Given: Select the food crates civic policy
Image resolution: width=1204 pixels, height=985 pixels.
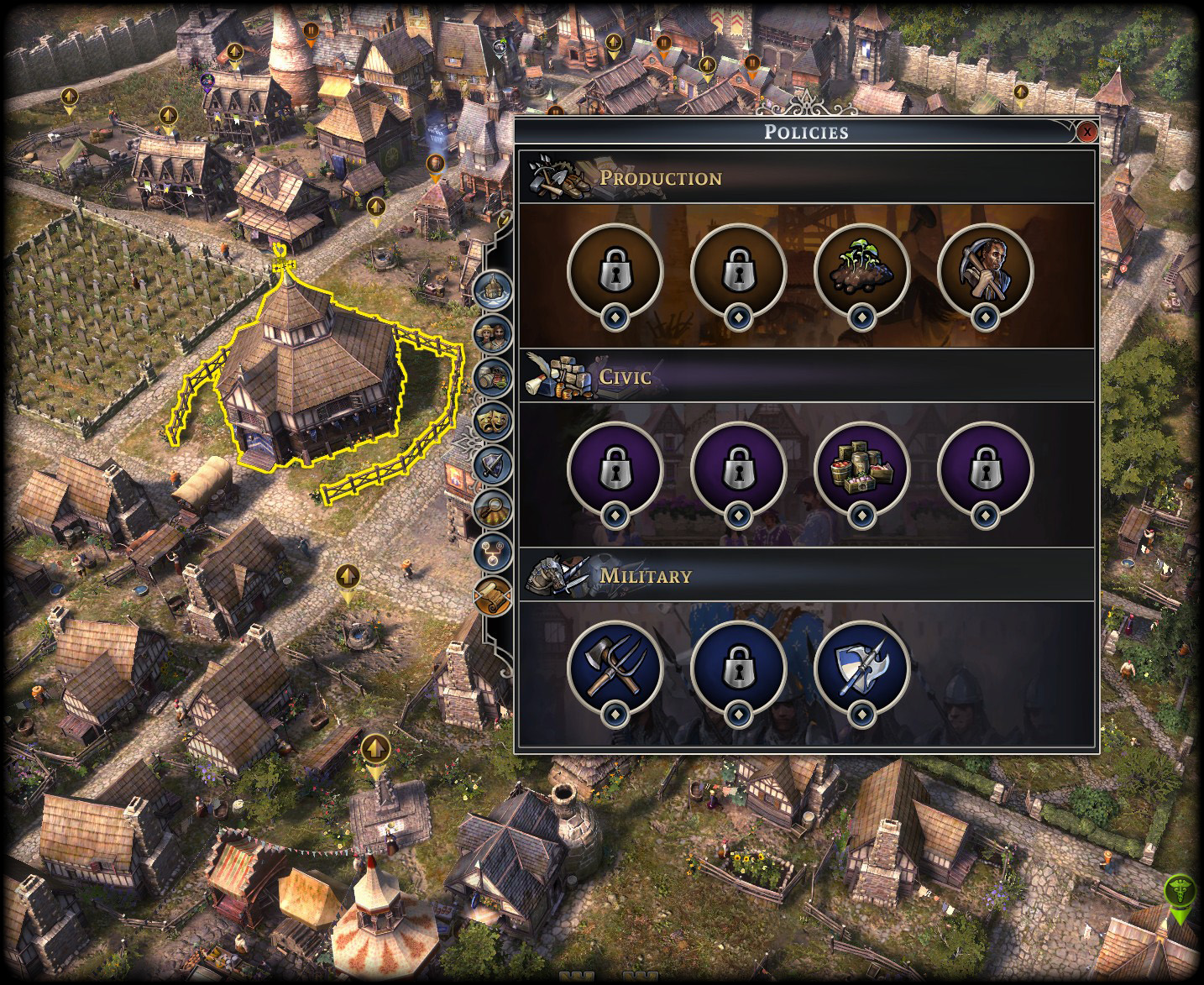Looking at the screenshot, I should click(862, 469).
